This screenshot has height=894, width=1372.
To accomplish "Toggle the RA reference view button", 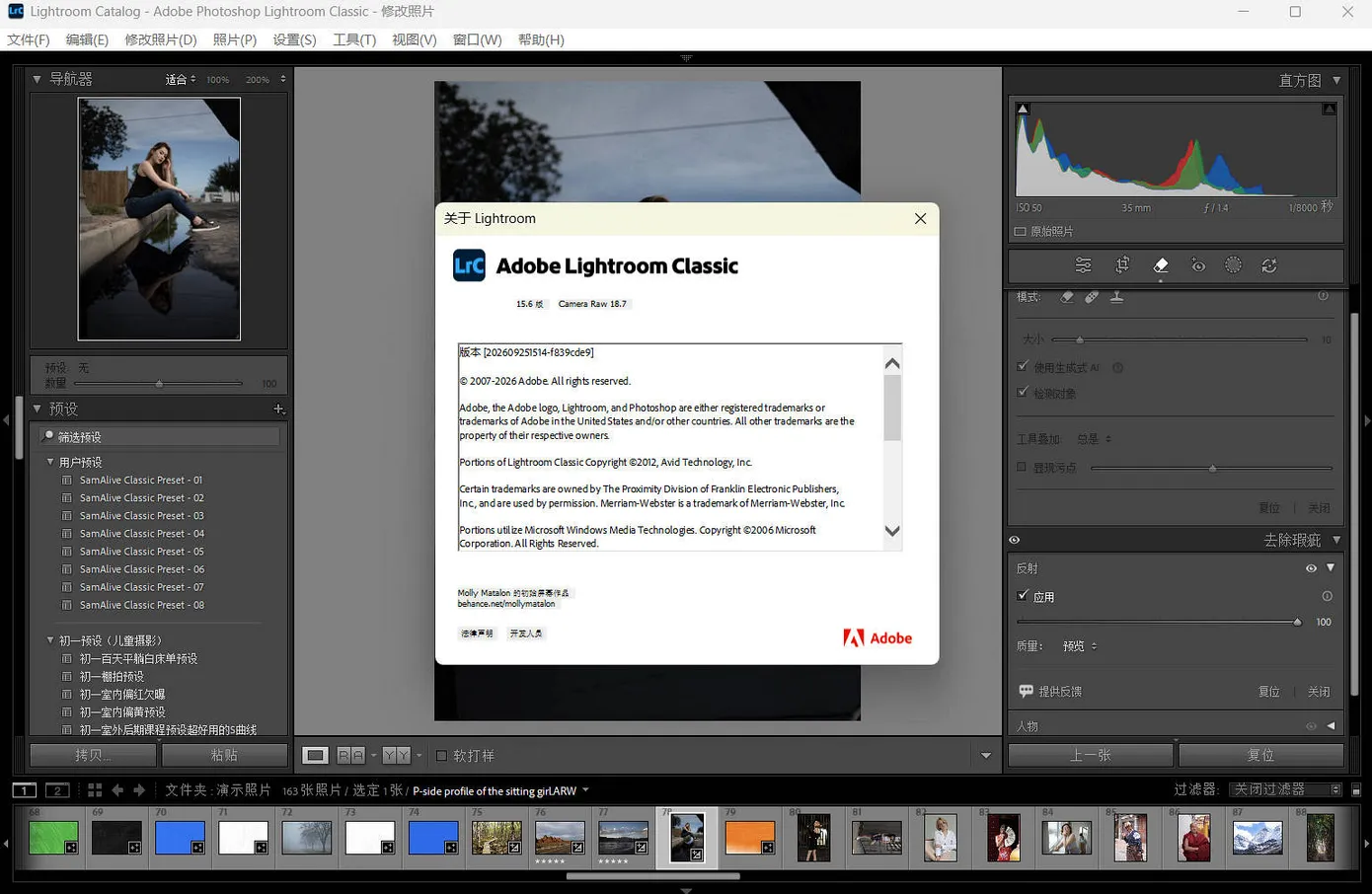I will 351,756.
